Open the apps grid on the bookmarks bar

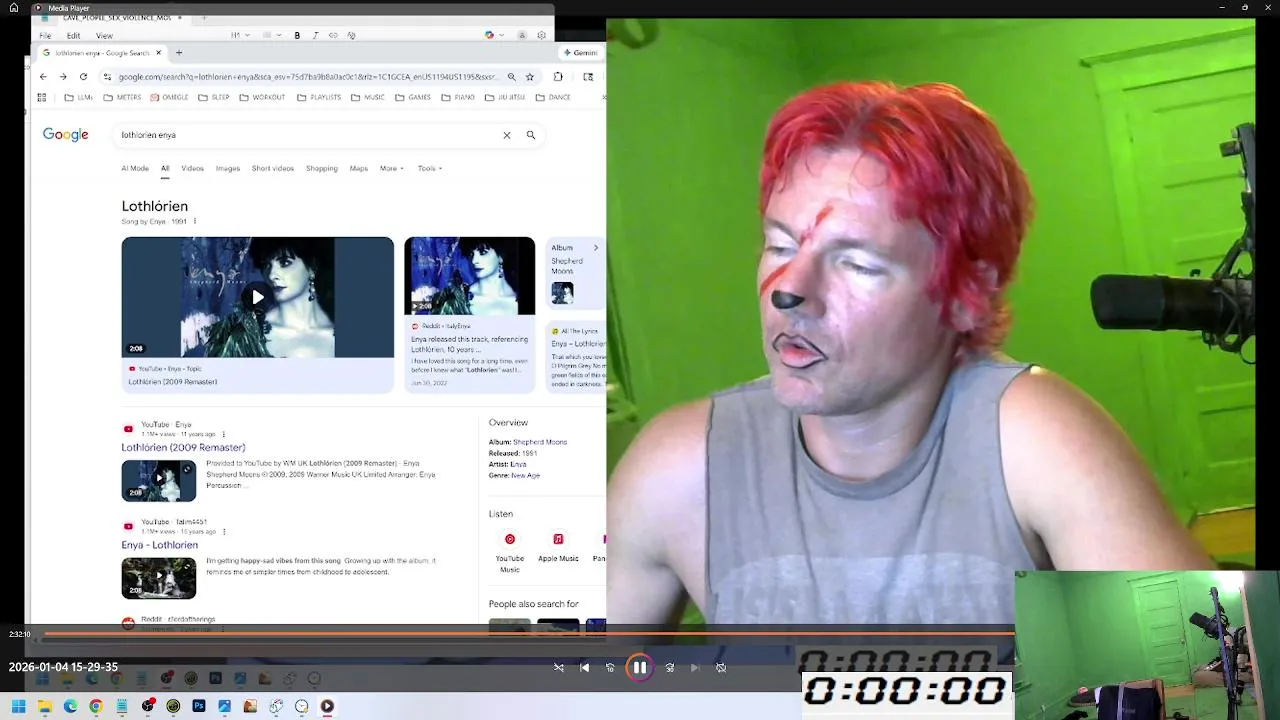[x=42, y=97]
